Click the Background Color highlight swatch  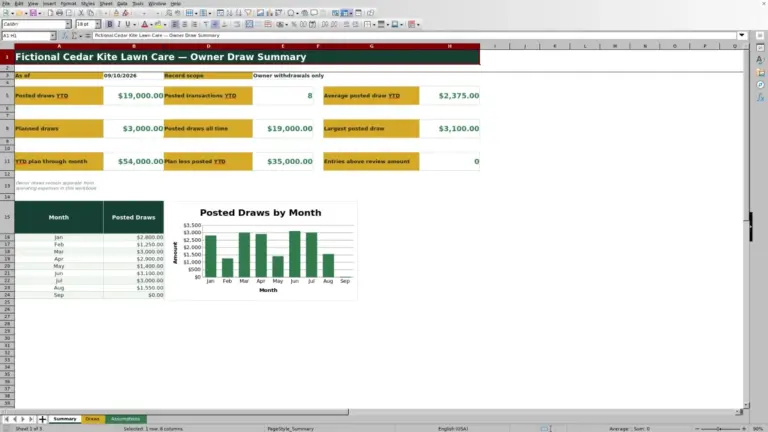click(158, 24)
